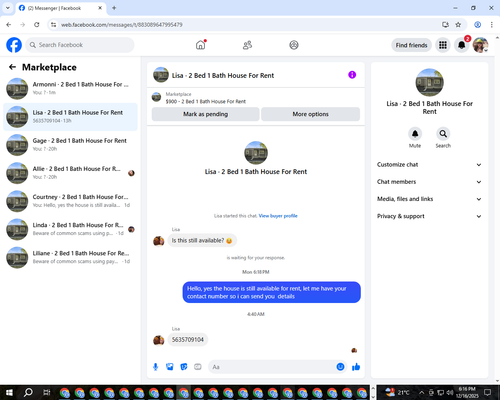Screen dimensions: 500x400
Task: Go to Facebook Home icon
Action: [200, 45]
